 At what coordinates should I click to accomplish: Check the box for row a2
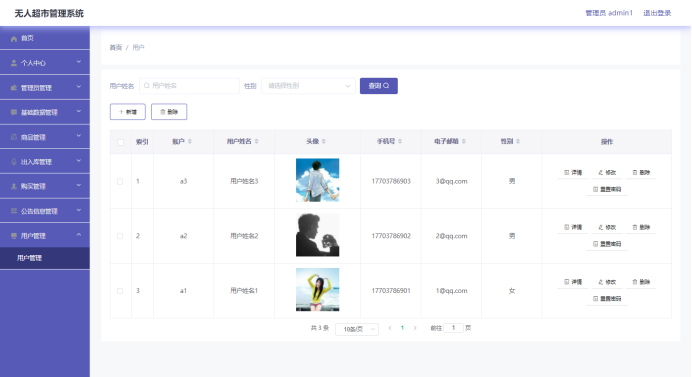(120, 236)
